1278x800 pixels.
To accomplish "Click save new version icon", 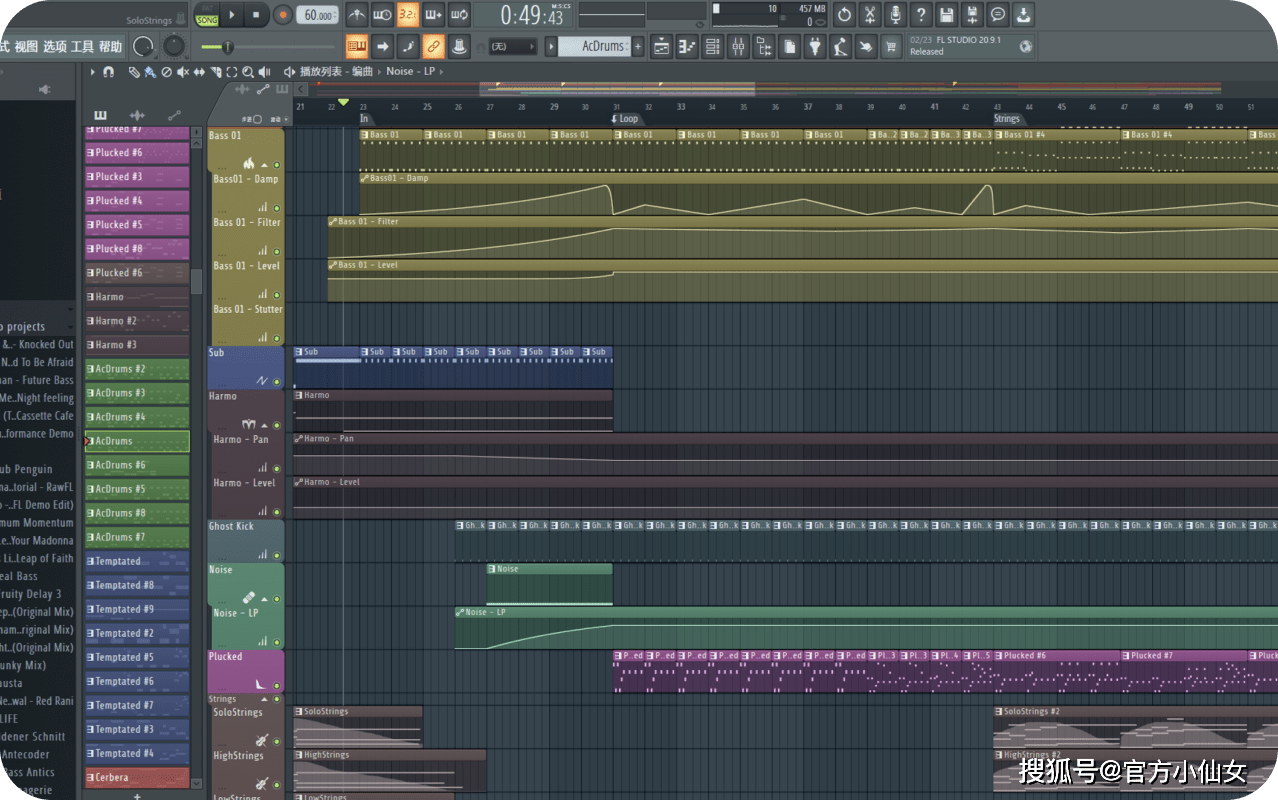I will pyautogui.click(x=972, y=15).
